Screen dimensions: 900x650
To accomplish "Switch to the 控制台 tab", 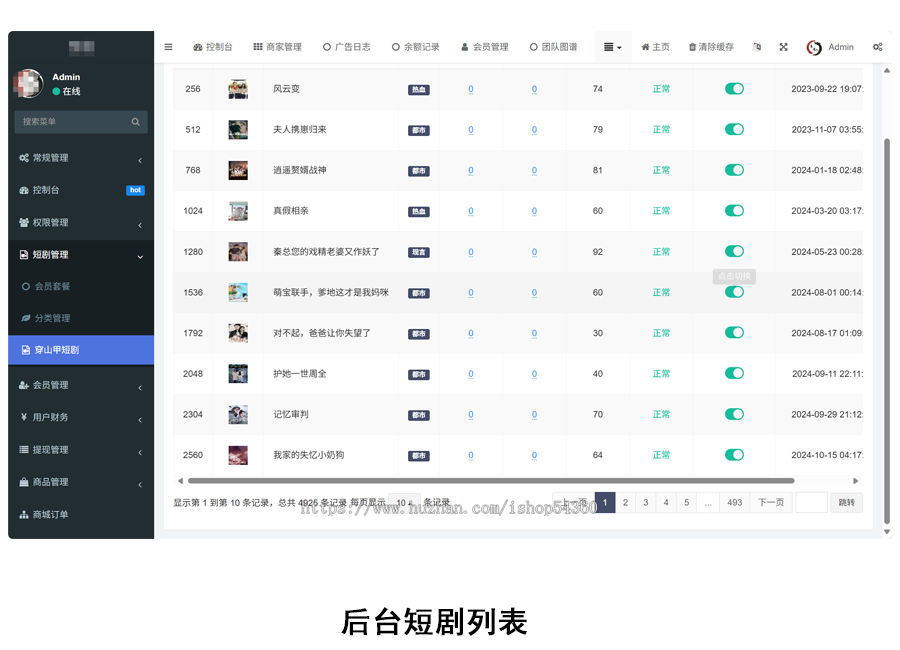I will tap(213, 47).
